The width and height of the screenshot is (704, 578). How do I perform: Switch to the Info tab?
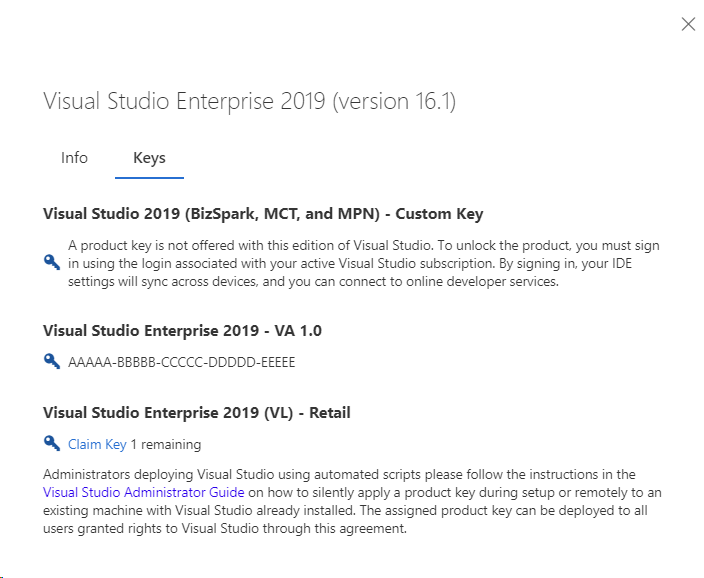74,158
